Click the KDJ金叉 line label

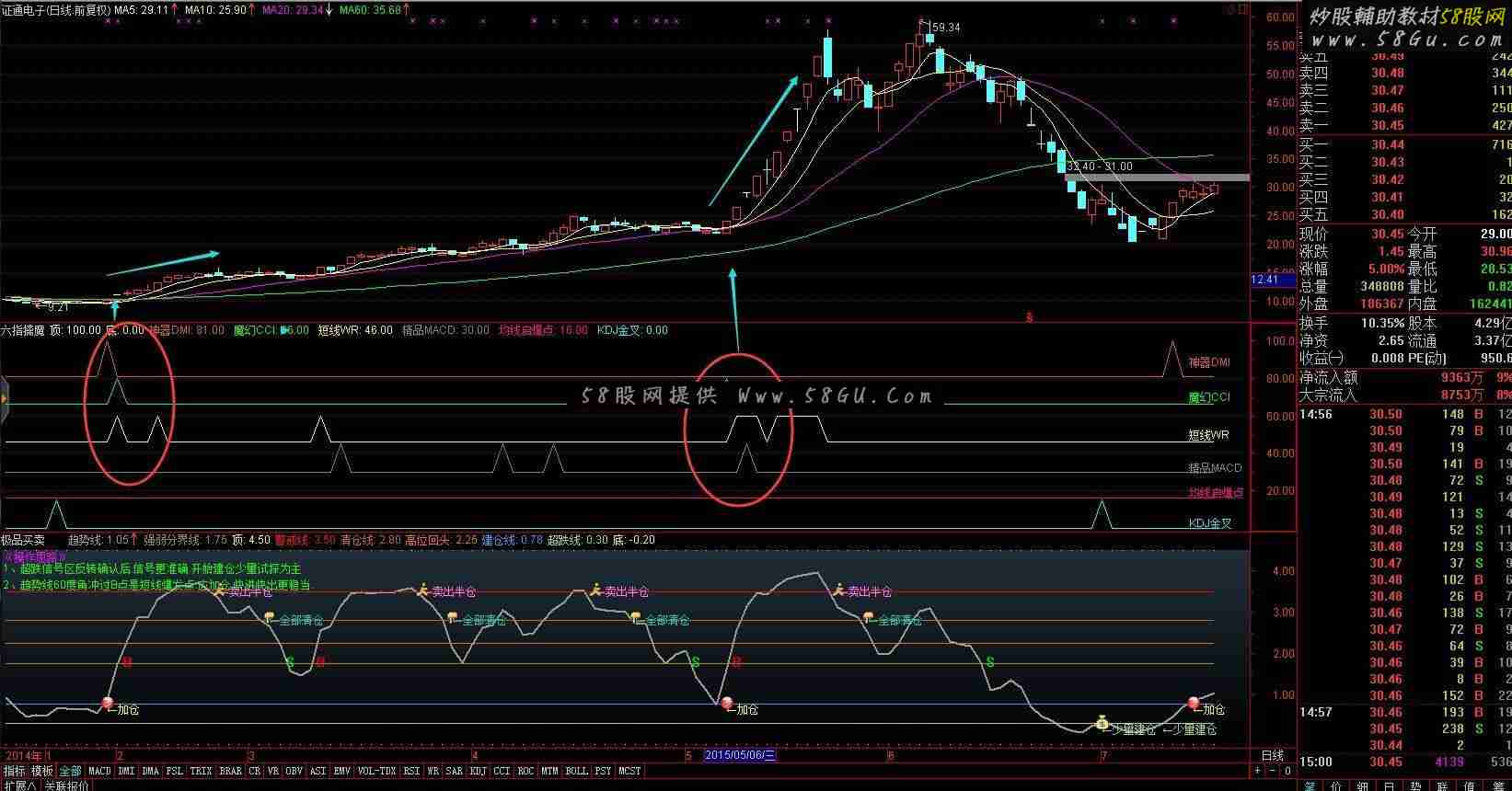click(x=1210, y=523)
